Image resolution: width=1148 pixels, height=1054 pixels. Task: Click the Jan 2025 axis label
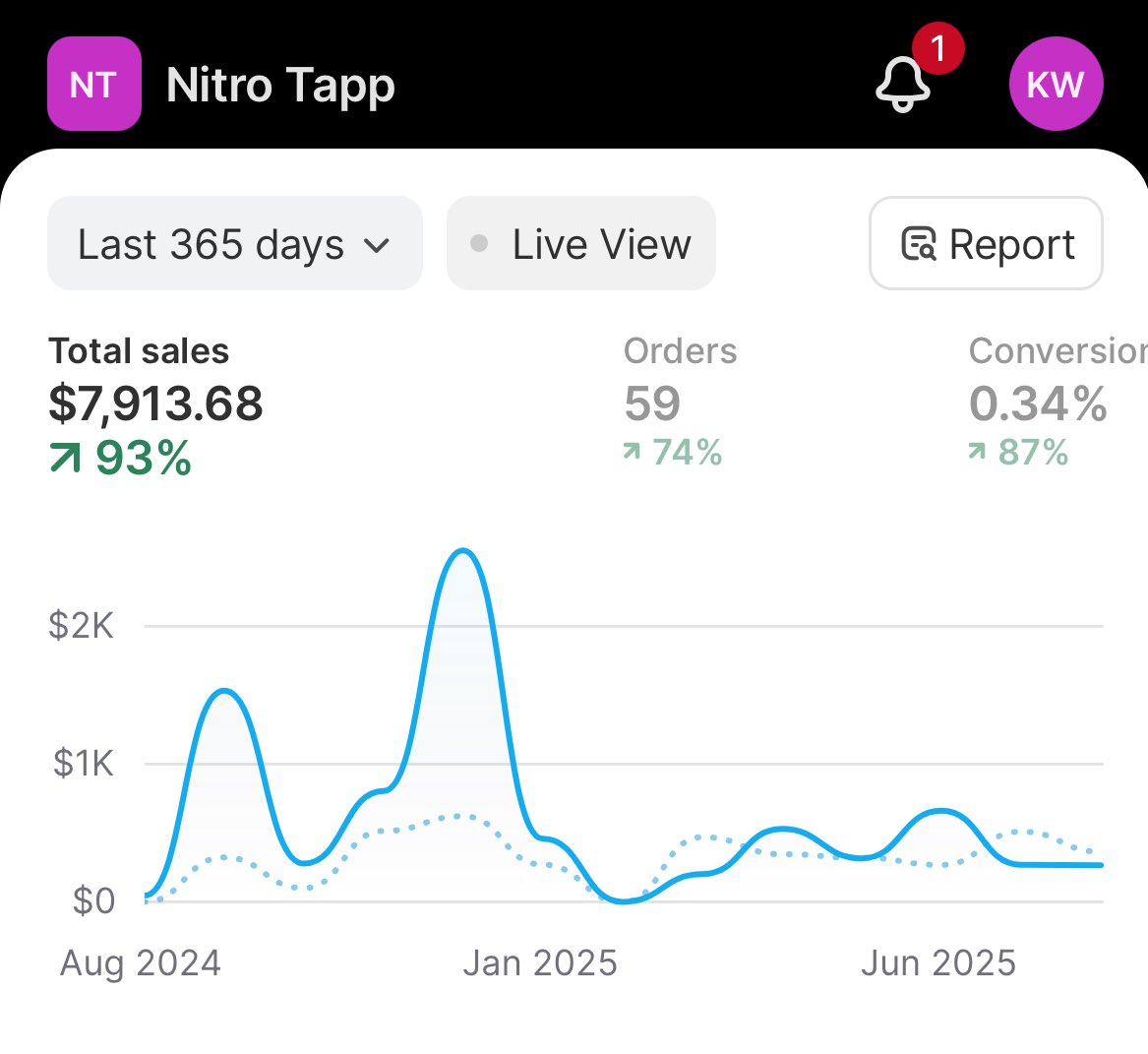(540, 963)
